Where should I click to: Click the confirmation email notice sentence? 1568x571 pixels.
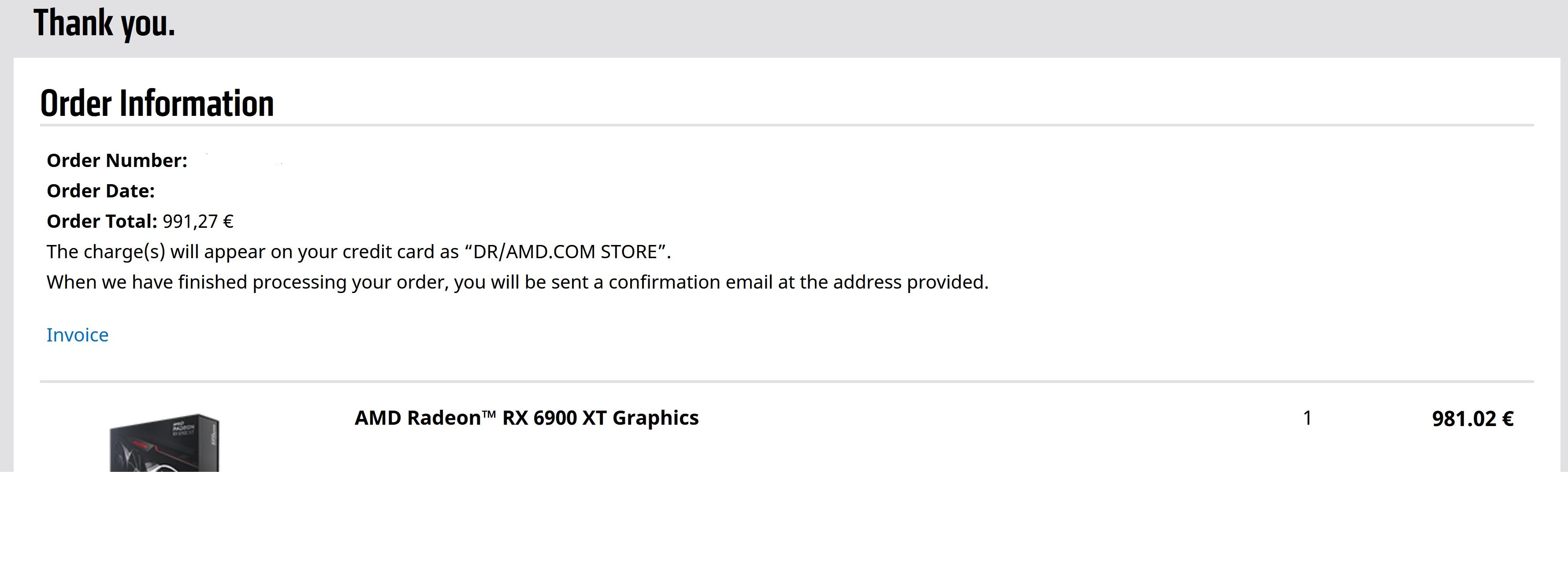[x=517, y=282]
